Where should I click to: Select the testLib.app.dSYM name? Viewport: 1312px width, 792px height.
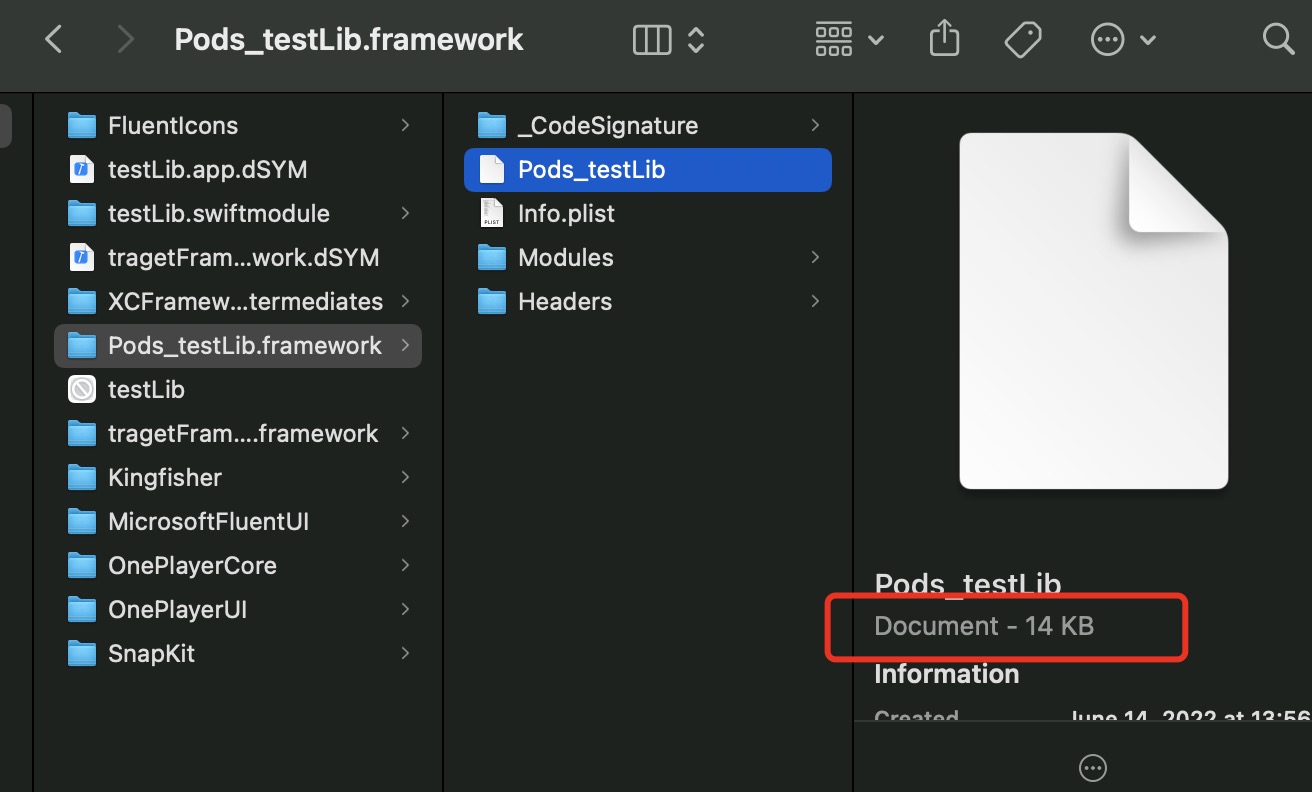[x=207, y=170]
